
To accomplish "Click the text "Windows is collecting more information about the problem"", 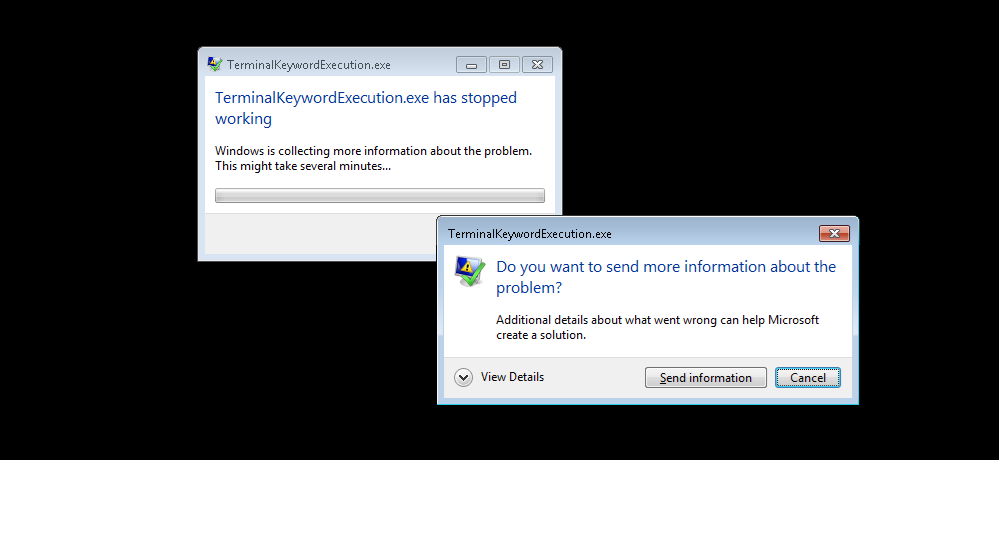I will (x=373, y=151).
